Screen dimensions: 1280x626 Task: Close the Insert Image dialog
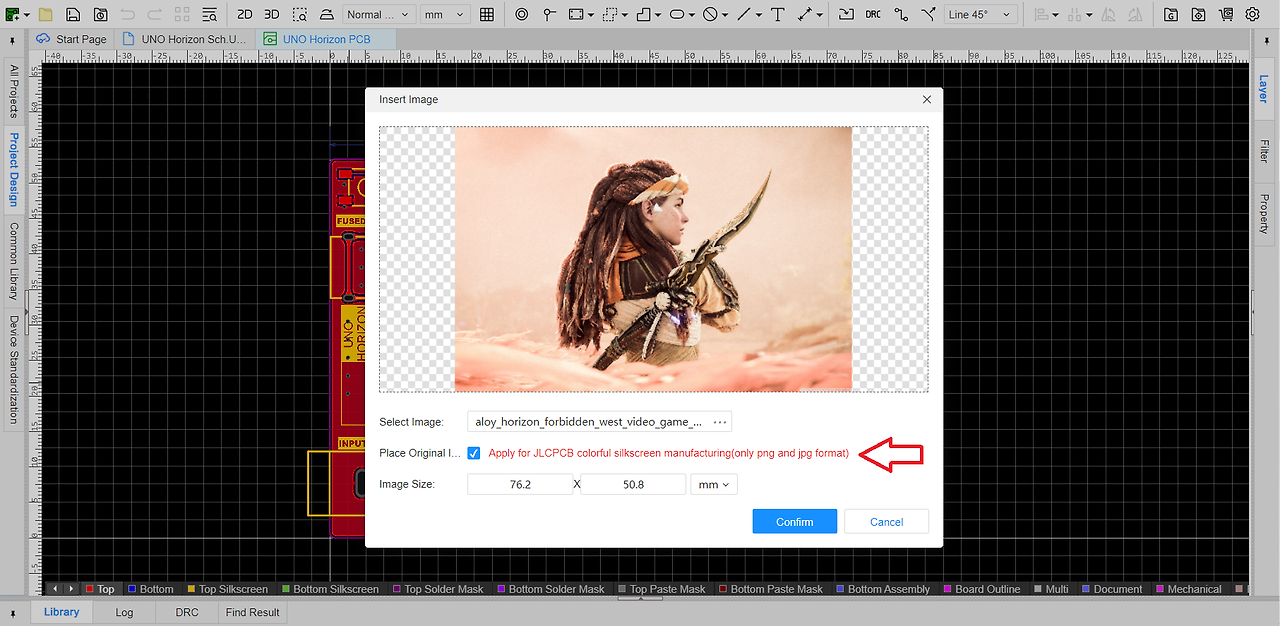tap(926, 99)
